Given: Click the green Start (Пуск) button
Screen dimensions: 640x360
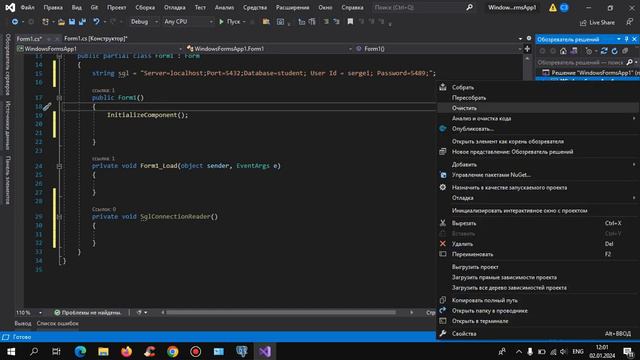Looking at the screenshot, I should click(x=229, y=22).
